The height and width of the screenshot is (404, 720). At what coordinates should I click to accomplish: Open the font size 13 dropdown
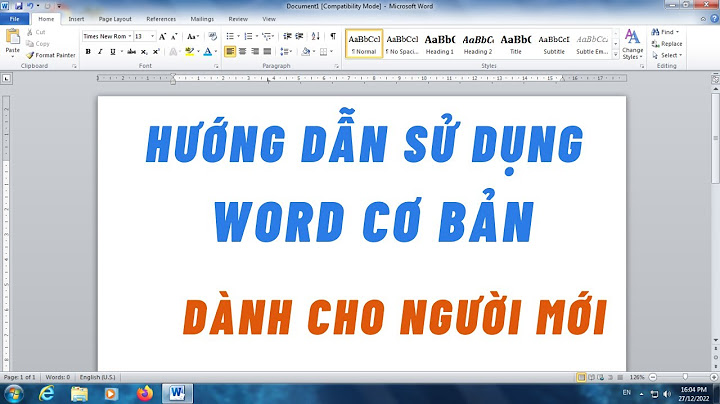152,36
